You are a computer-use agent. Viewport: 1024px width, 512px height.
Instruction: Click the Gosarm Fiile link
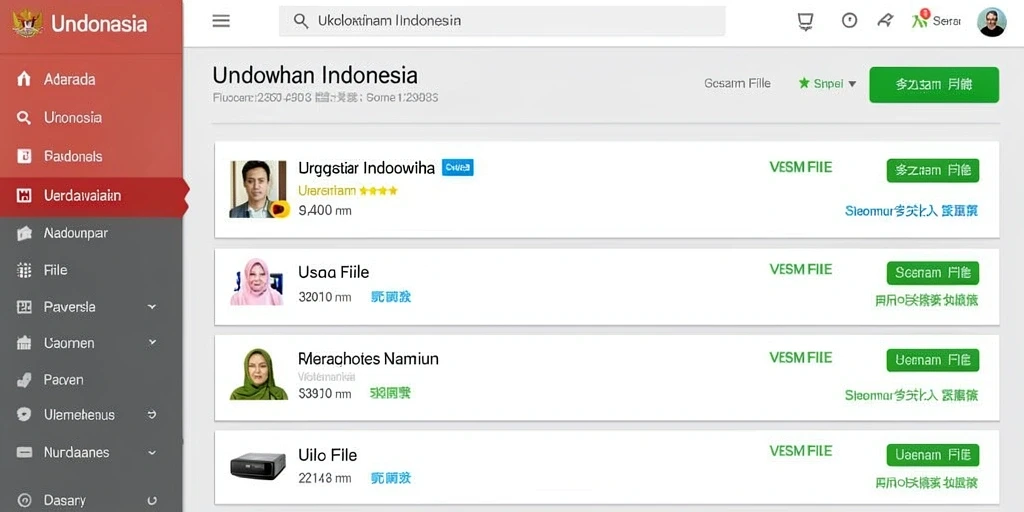[737, 84]
